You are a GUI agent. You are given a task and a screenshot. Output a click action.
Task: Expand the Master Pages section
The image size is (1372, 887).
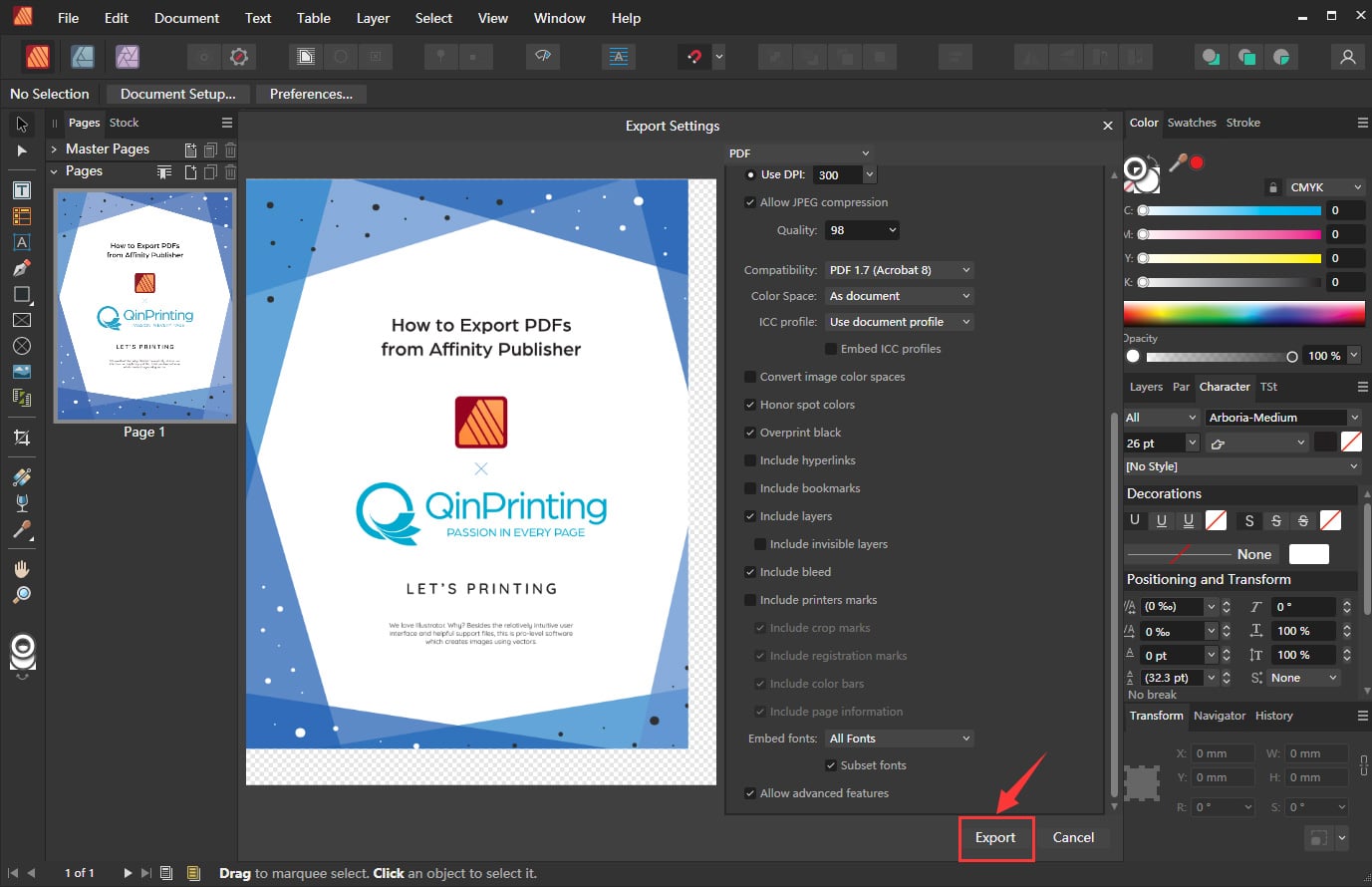pos(54,149)
